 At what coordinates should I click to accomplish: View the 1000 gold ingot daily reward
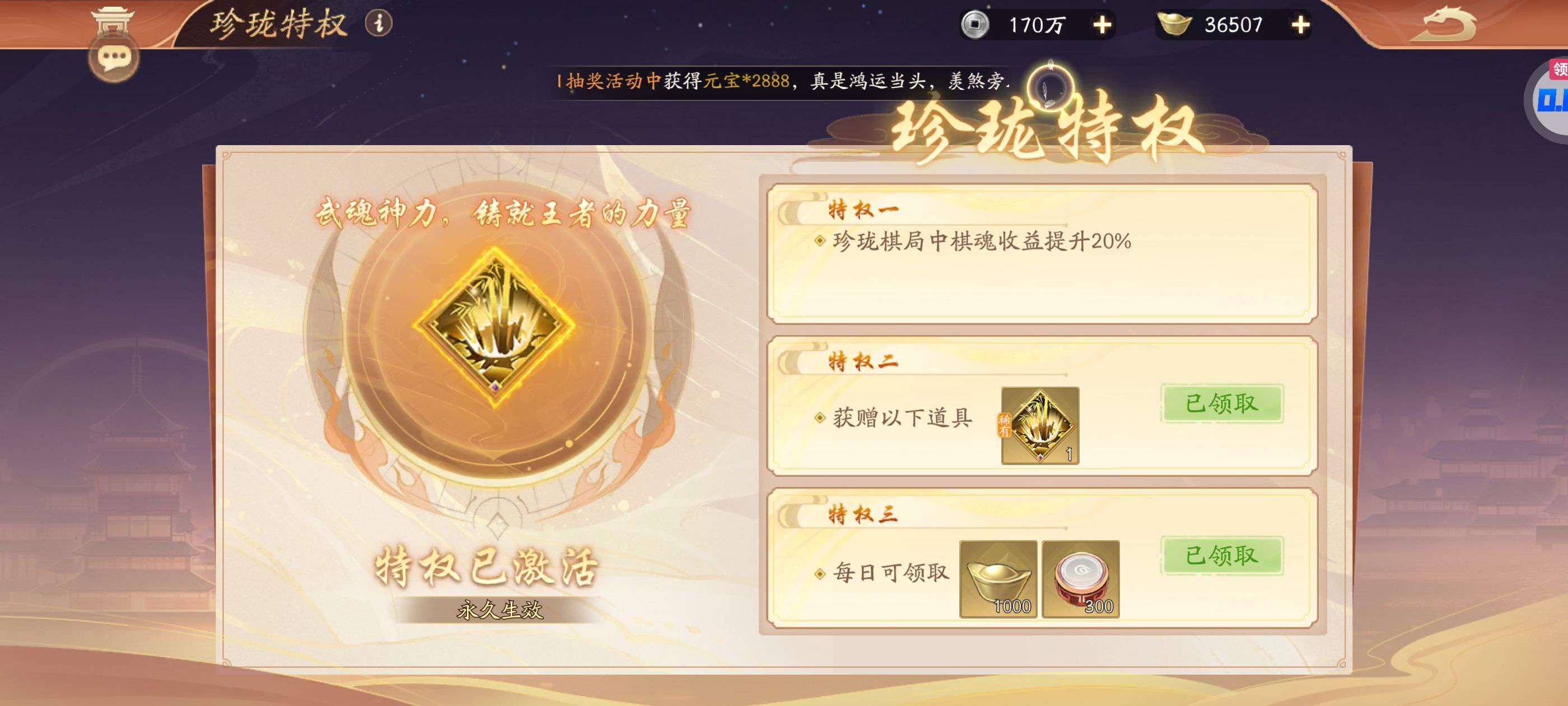pos(998,579)
